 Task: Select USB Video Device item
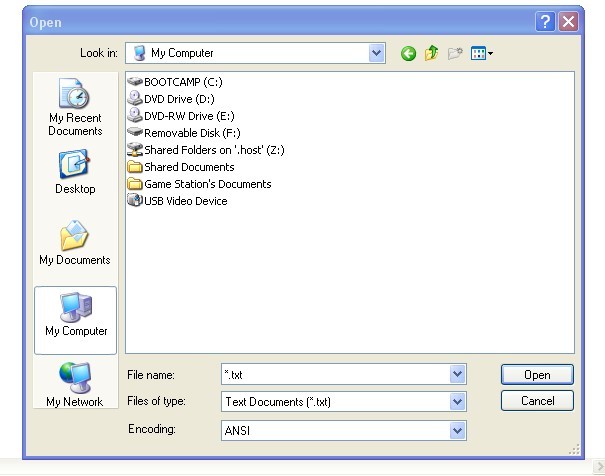pos(185,201)
